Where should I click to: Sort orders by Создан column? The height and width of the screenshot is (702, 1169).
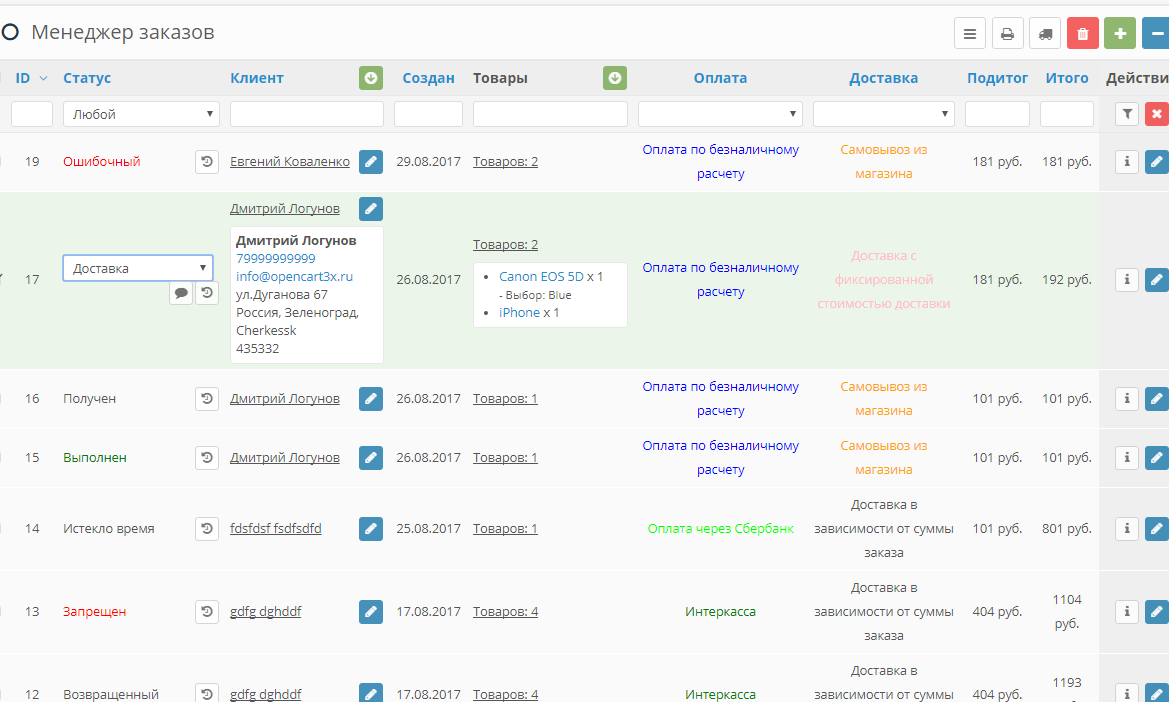[x=428, y=78]
